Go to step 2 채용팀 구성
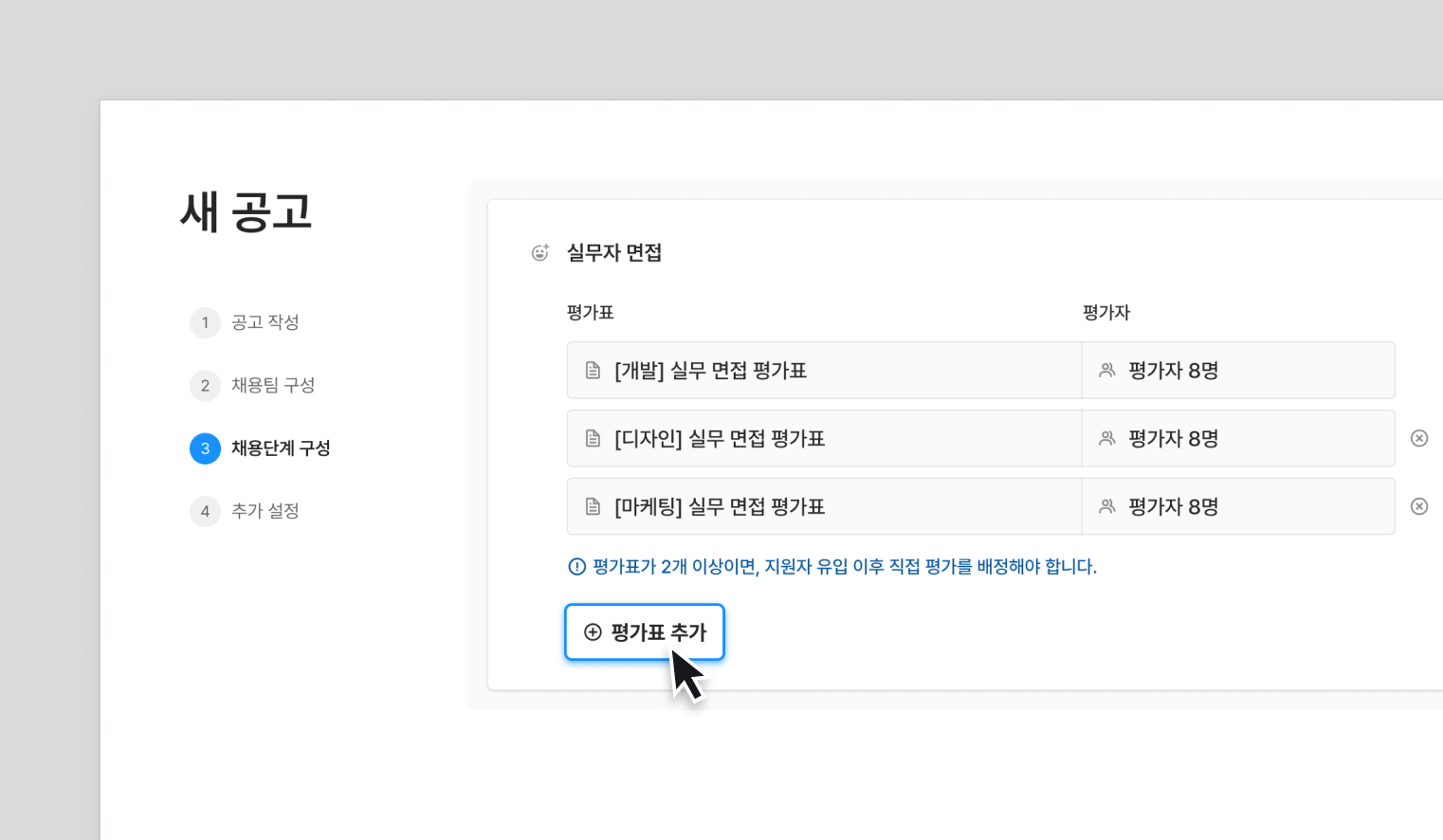 coord(253,385)
